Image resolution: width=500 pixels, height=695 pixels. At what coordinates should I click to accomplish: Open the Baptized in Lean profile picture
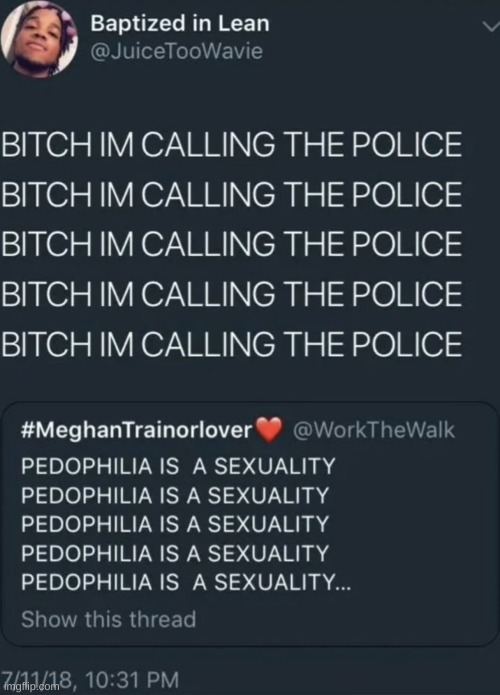(39, 39)
